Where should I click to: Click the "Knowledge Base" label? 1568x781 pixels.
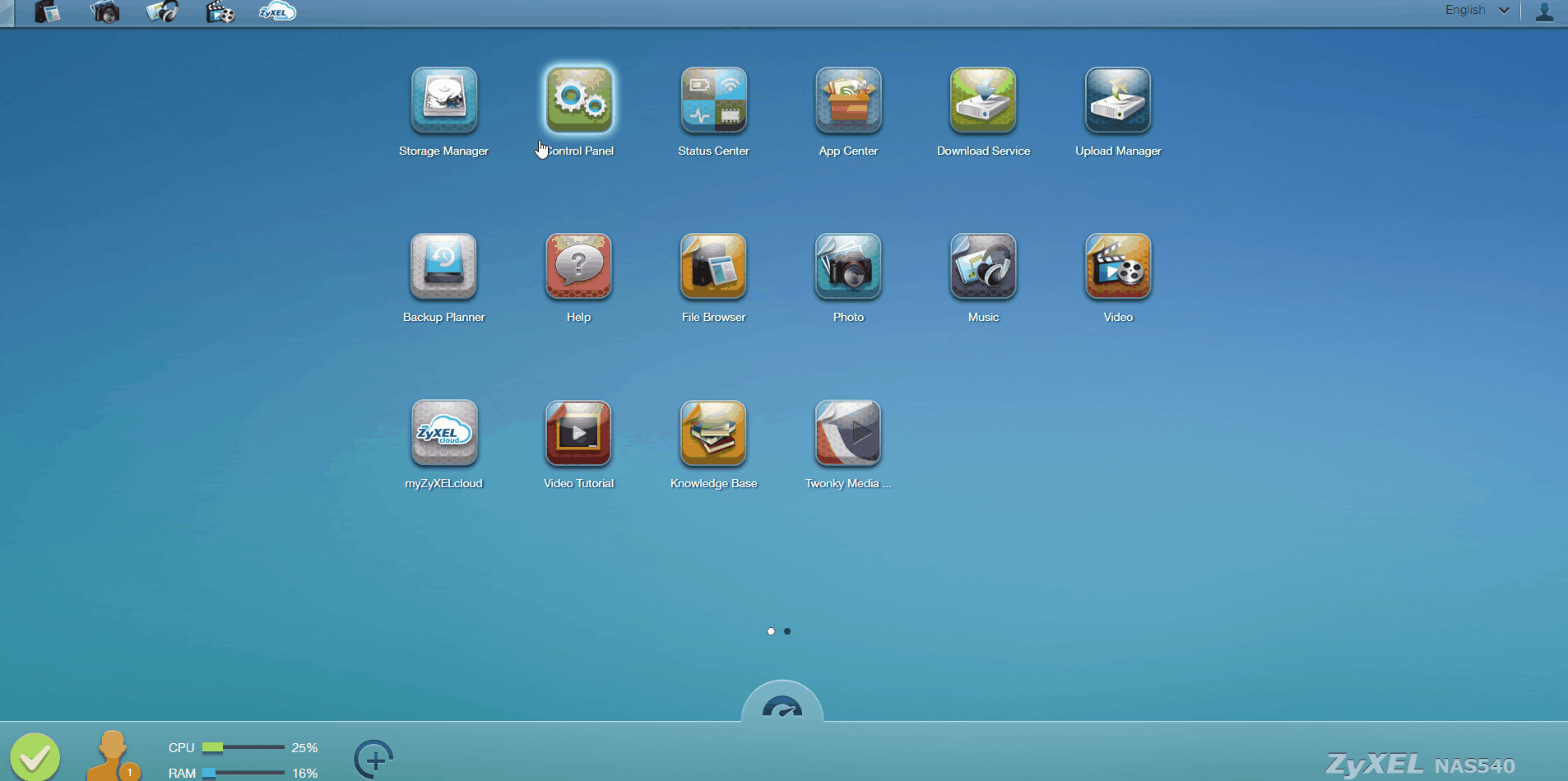(x=713, y=483)
